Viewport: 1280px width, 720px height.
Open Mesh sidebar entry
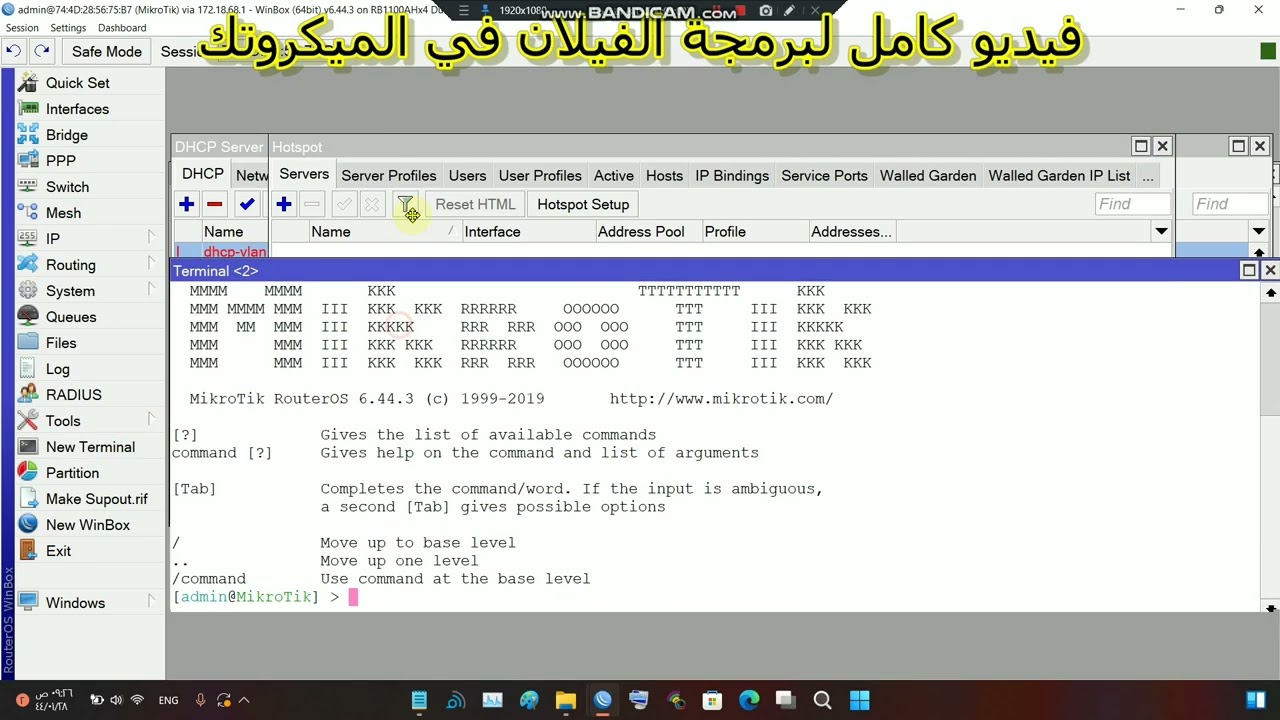63,213
